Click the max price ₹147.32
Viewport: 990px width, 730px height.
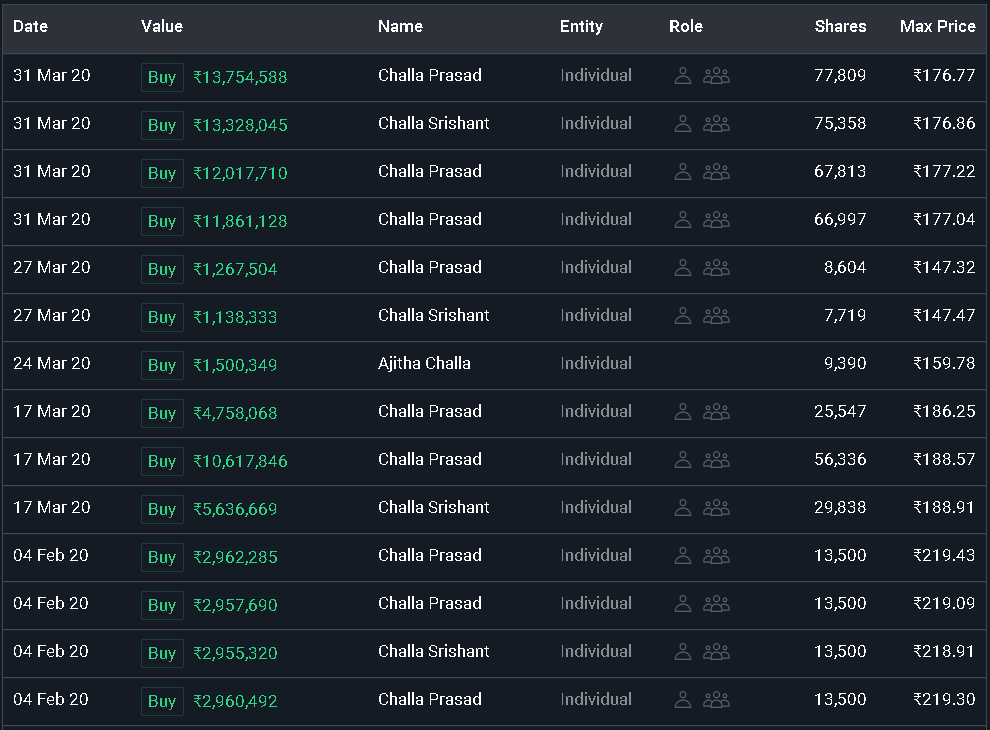[x=945, y=268]
